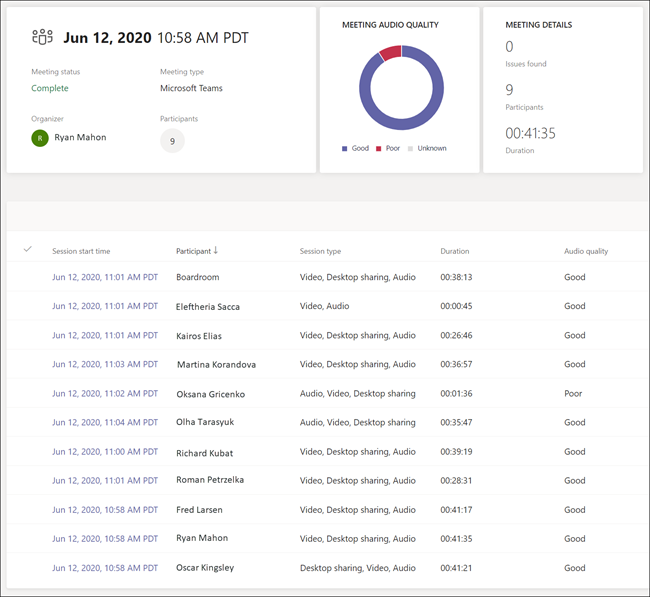Click the select-all checkmark in table header
The height and width of the screenshot is (597, 650).
coord(27,249)
